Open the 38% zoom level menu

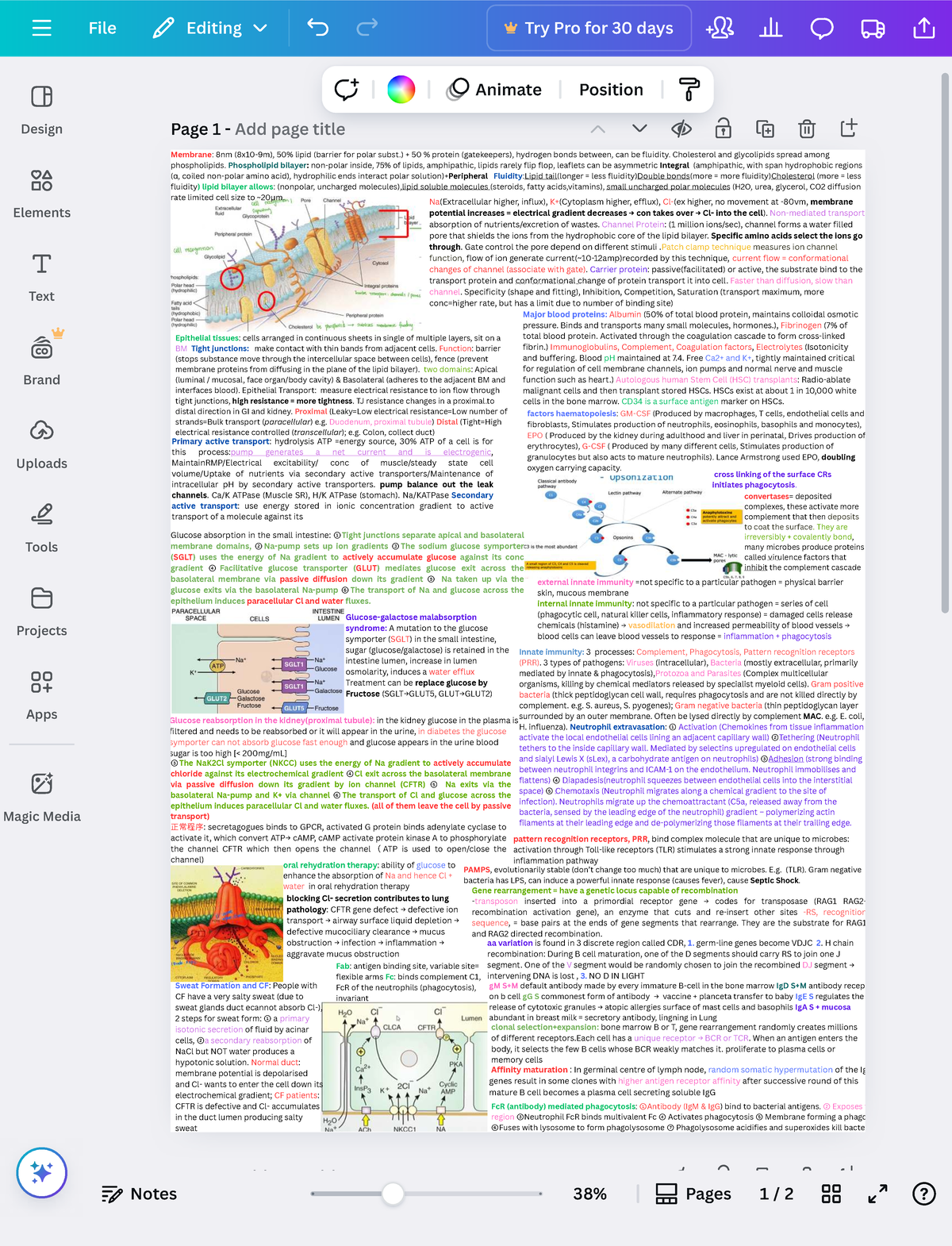pyautogui.click(x=589, y=1194)
